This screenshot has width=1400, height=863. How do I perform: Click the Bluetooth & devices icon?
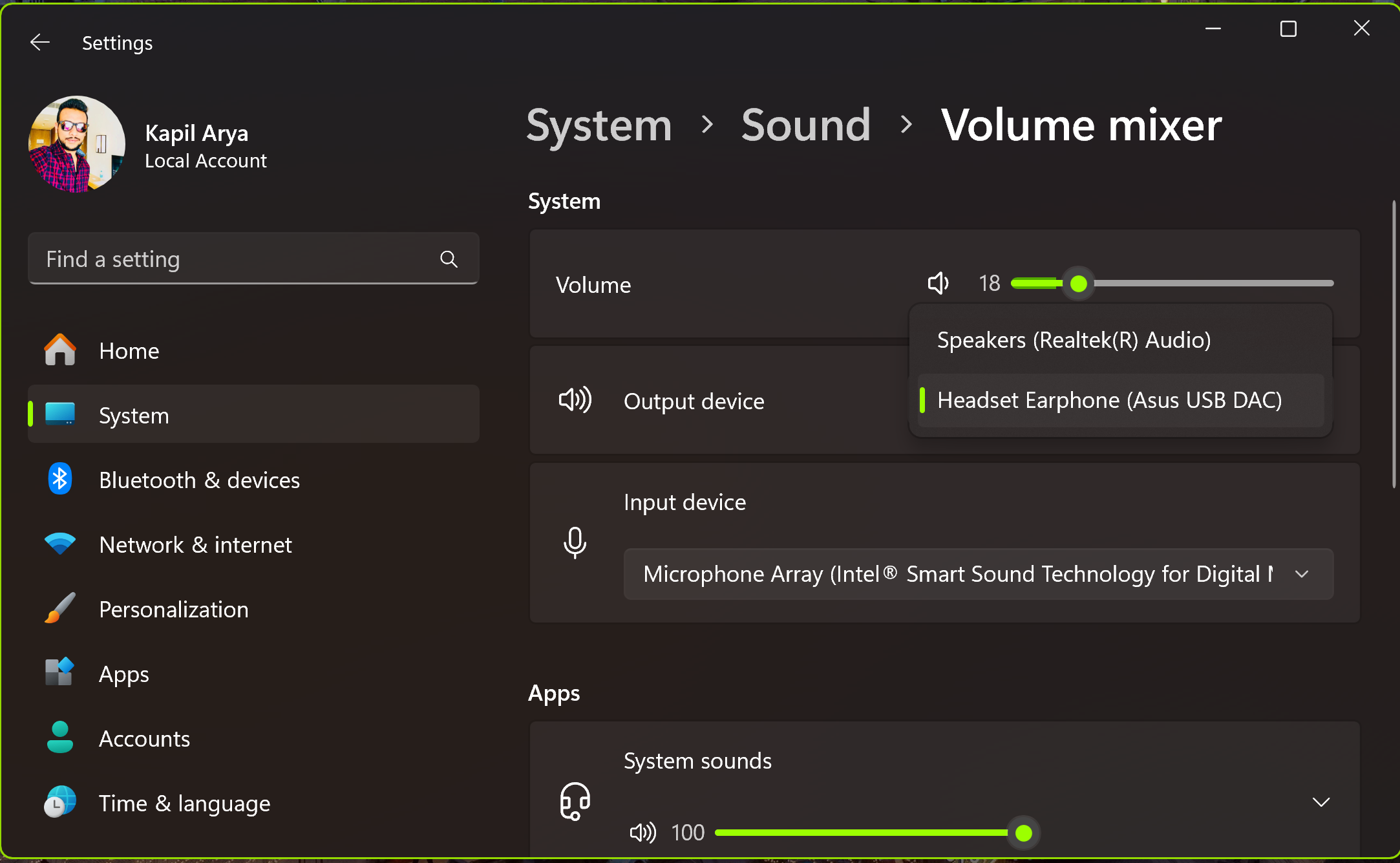coord(59,480)
